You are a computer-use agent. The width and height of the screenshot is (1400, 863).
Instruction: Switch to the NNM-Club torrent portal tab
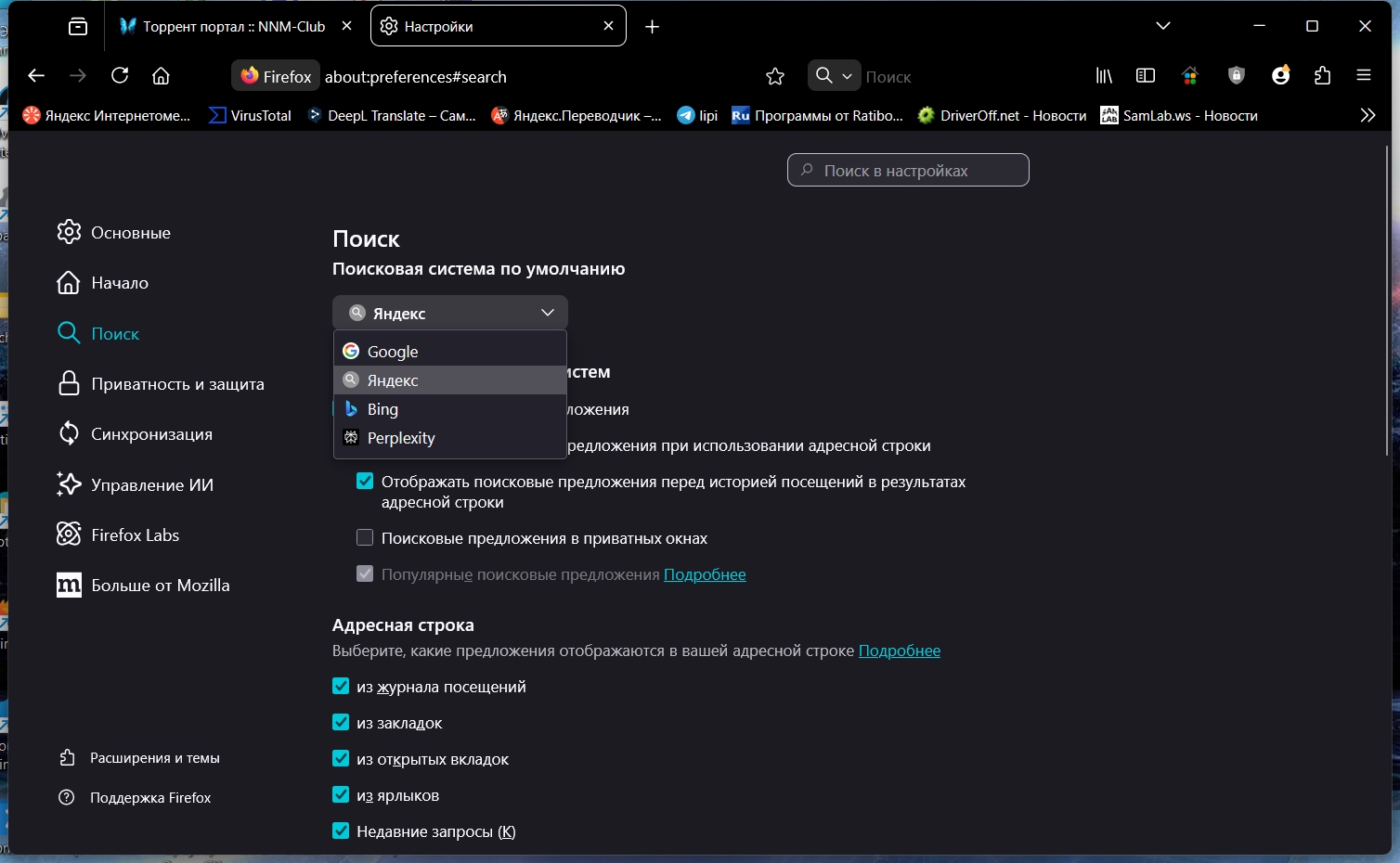232,27
